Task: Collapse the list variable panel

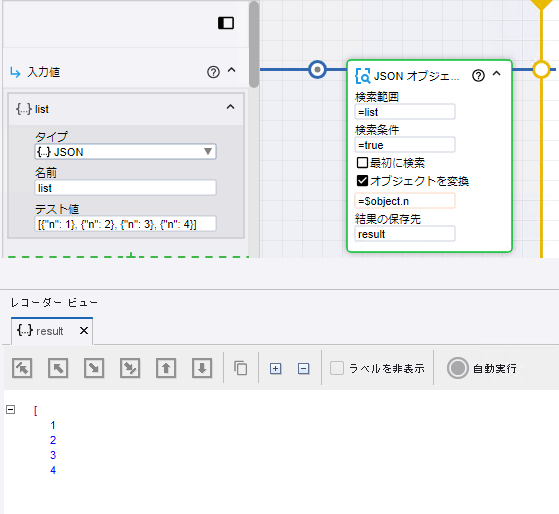Action: pyautogui.click(x=230, y=107)
